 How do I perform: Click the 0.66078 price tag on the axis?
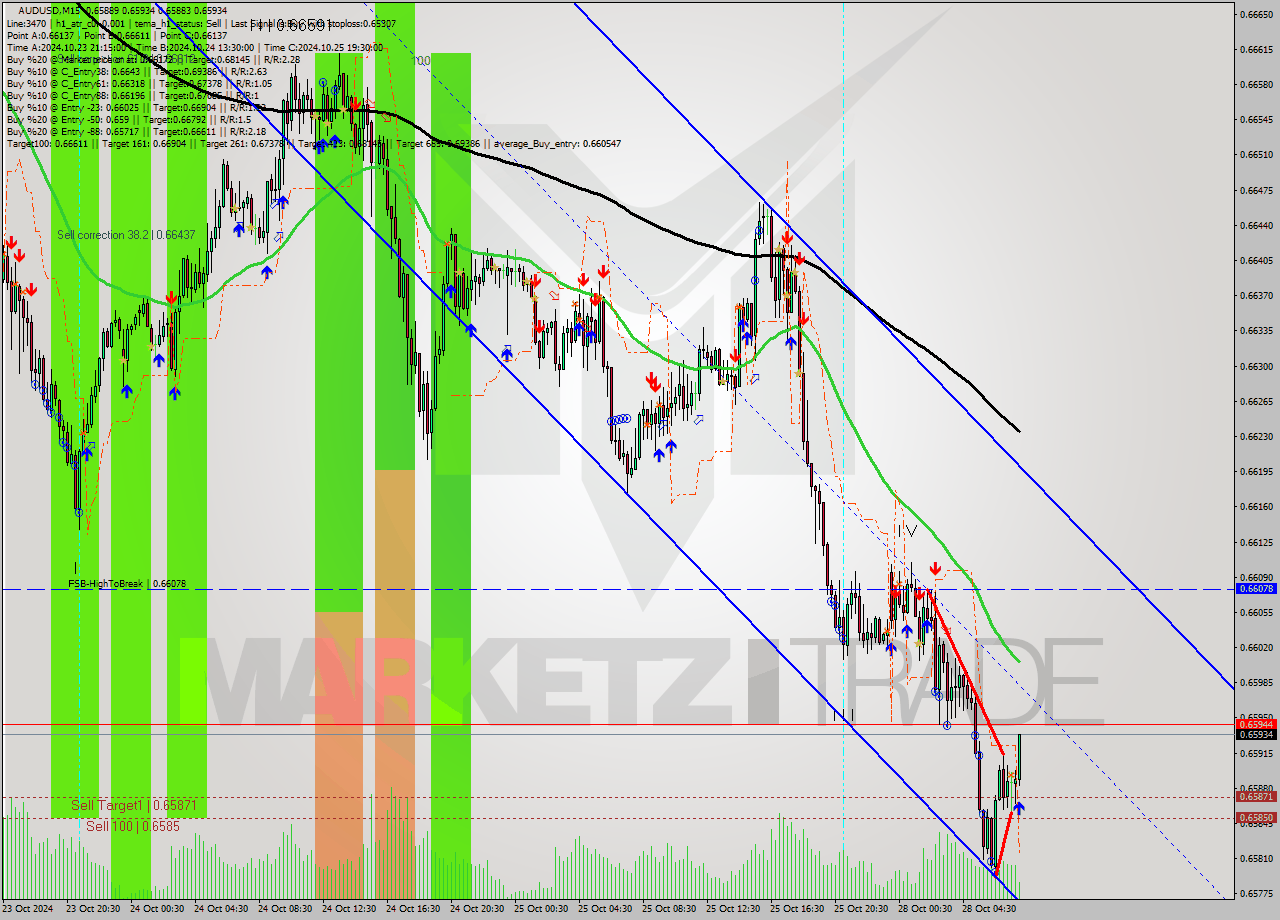pos(1258,589)
